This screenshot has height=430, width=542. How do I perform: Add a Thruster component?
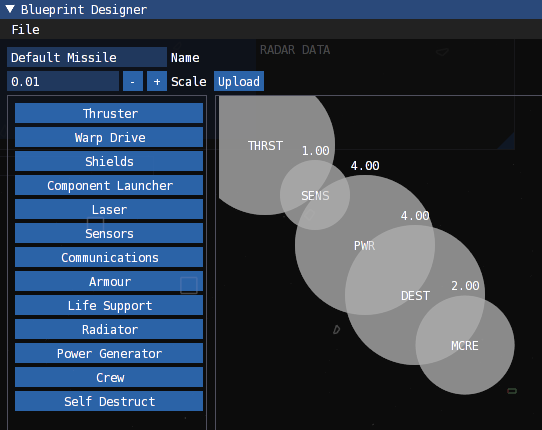pos(109,113)
